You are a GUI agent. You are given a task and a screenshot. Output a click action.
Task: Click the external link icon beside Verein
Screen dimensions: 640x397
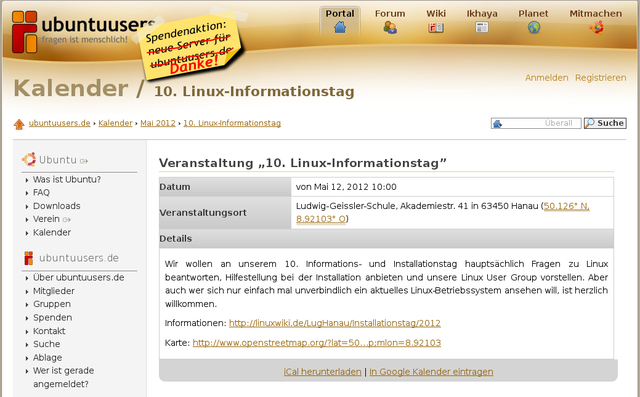point(67,220)
